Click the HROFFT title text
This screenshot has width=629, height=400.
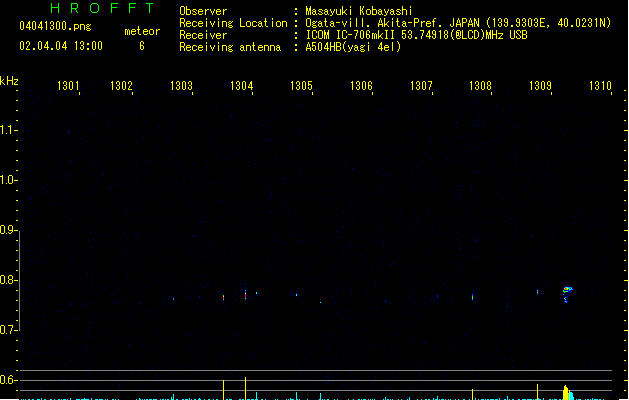click(x=102, y=8)
